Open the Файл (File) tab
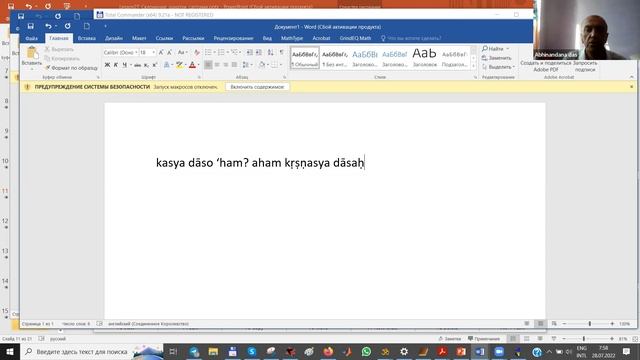This screenshot has height=360, width=640. [x=31, y=38]
